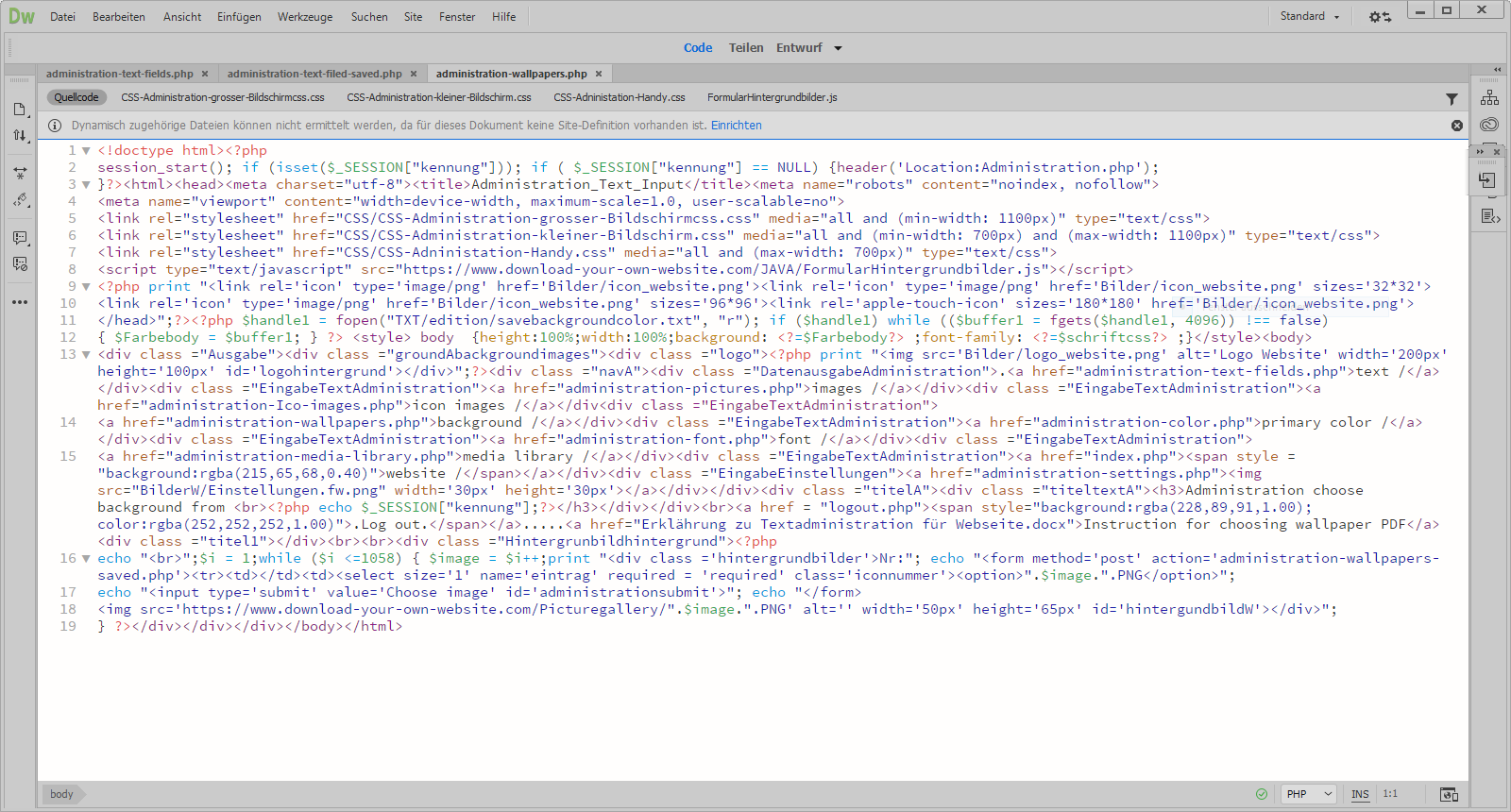This screenshot has width=1511, height=812.
Task: Open the Ansicht menu
Action: pyautogui.click(x=182, y=17)
